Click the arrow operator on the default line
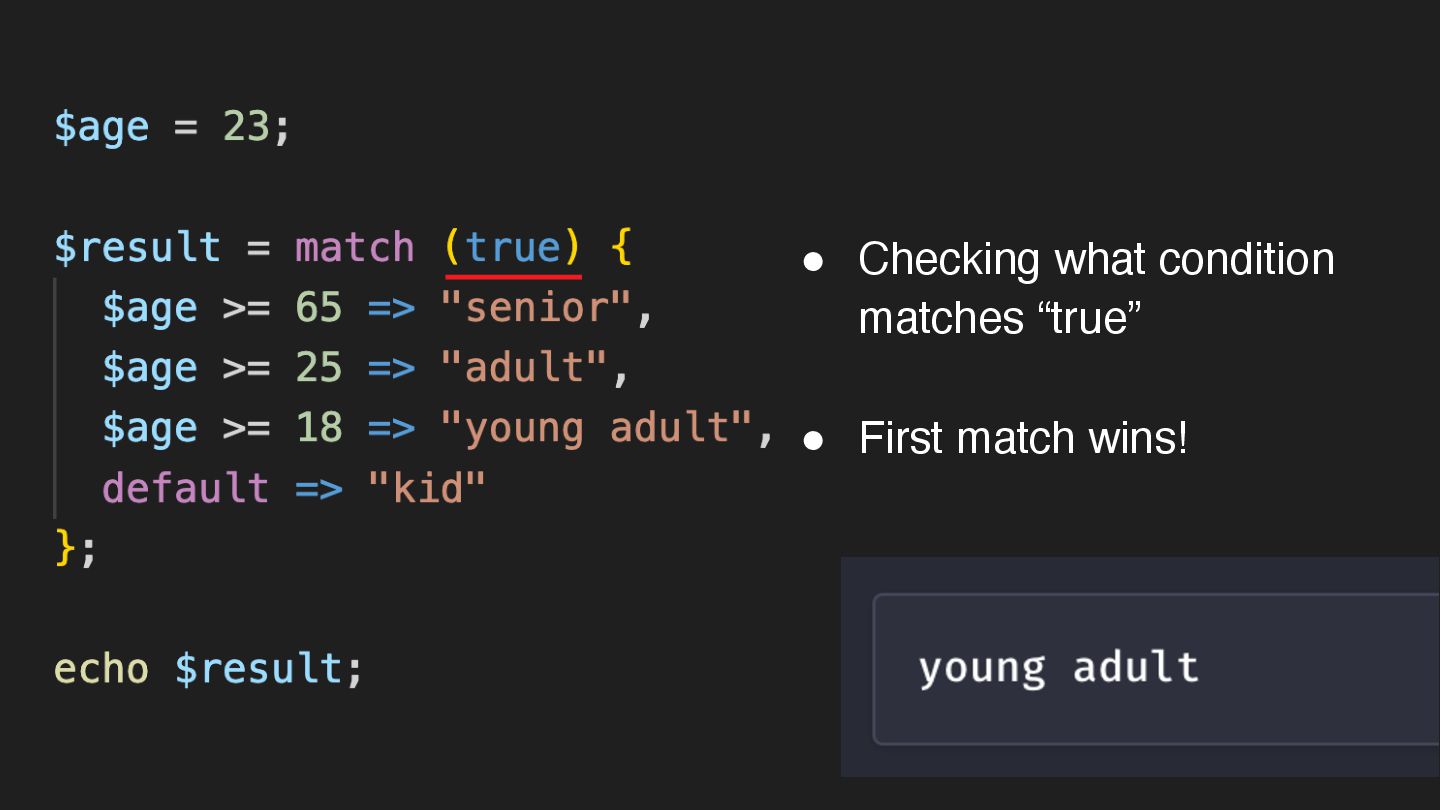This screenshot has height=810, width=1440. 318,488
